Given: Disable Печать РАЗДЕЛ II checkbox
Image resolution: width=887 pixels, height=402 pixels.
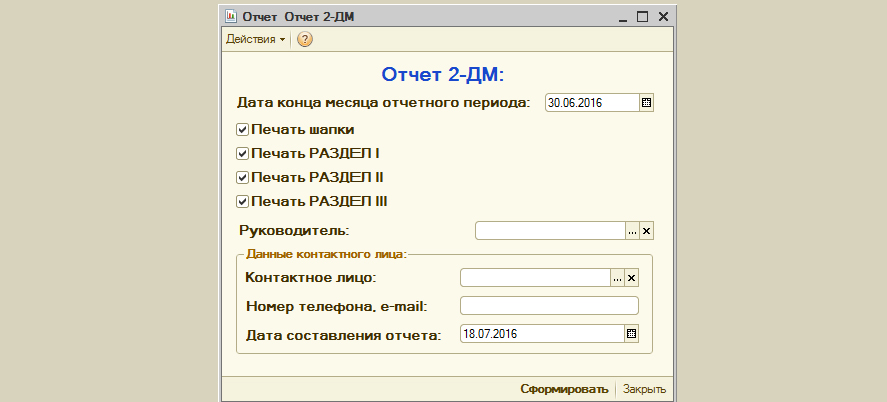Looking at the screenshot, I should click(242, 177).
